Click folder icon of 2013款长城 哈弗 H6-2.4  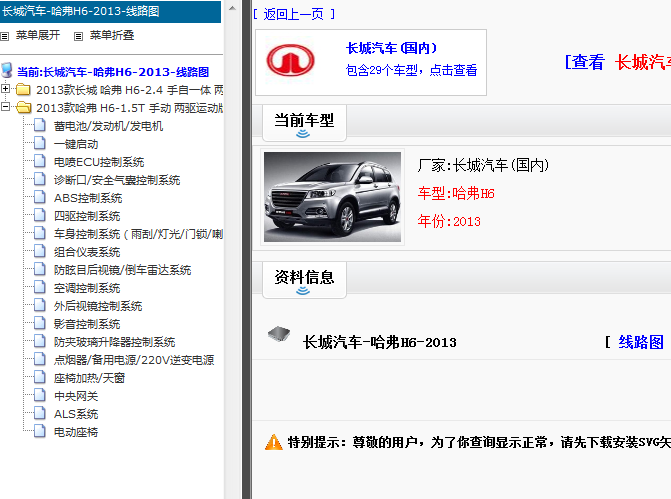(23, 89)
